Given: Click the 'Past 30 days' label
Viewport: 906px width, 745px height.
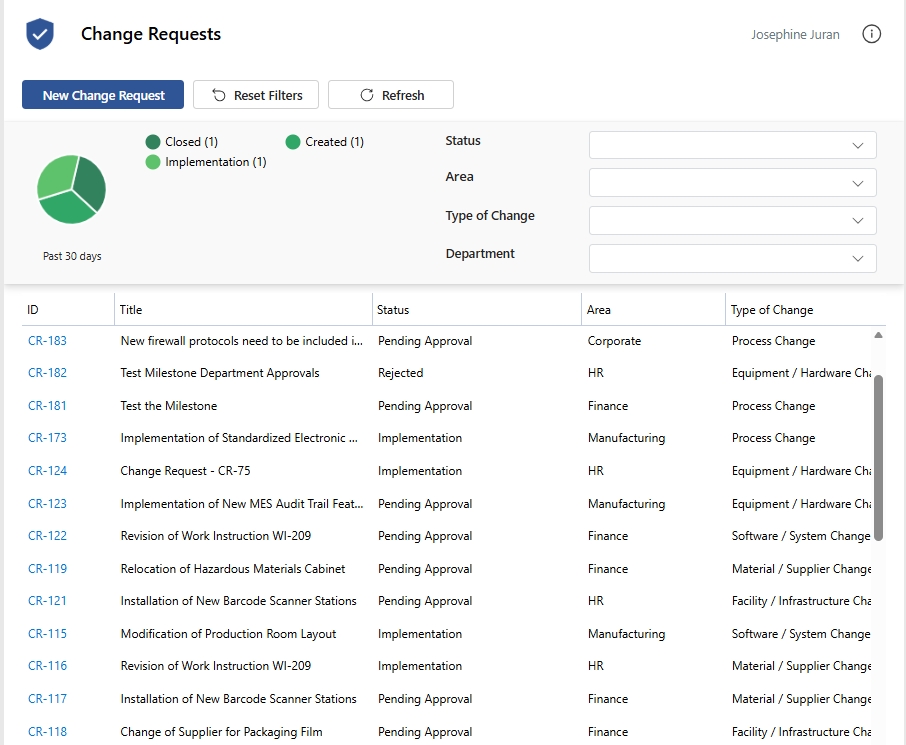Looking at the screenshot, I should click(72, 256).
